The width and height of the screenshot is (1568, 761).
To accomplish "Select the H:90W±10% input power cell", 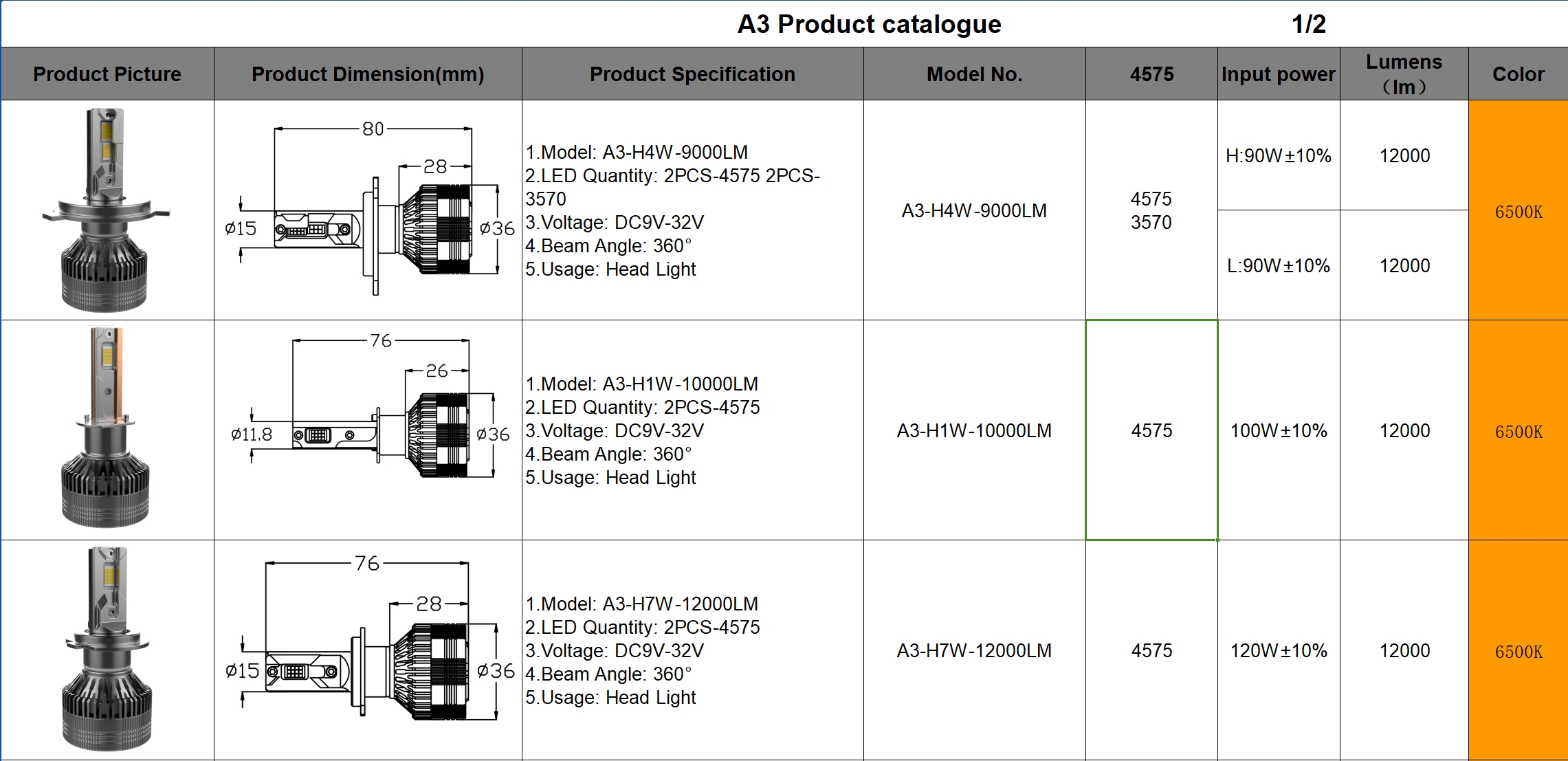I will [1278, 156].
